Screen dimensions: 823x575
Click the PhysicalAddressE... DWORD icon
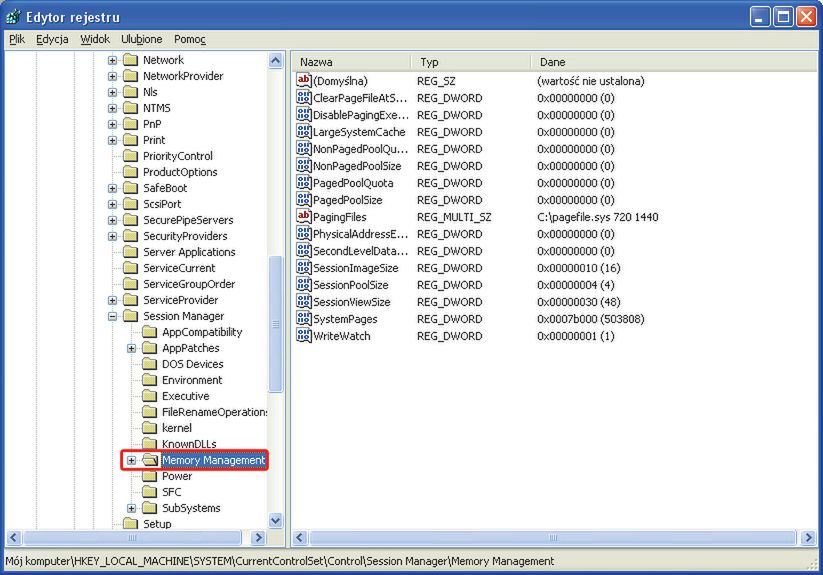(x=304, y=233)
